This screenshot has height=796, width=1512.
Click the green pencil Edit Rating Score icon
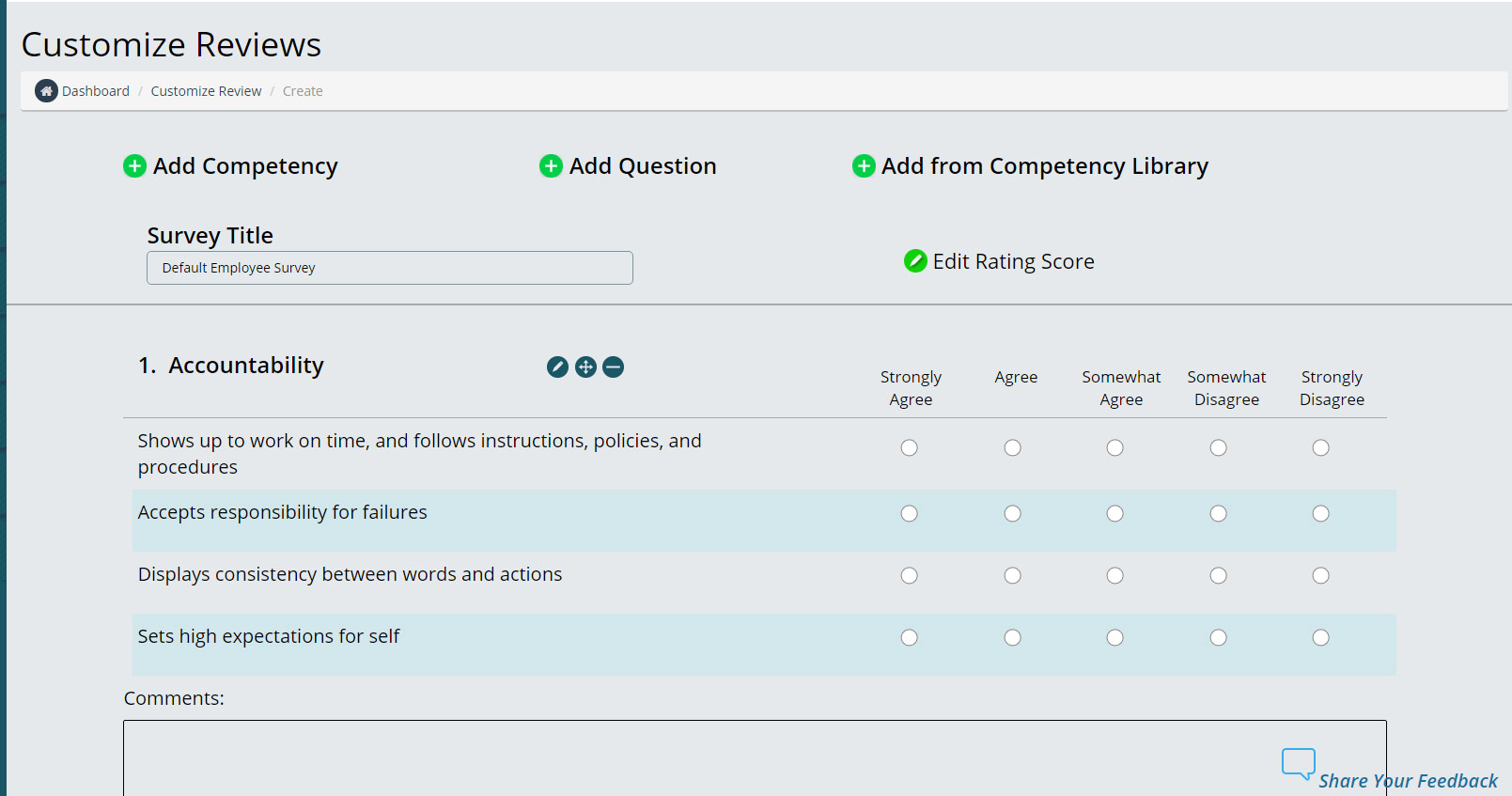915,261
